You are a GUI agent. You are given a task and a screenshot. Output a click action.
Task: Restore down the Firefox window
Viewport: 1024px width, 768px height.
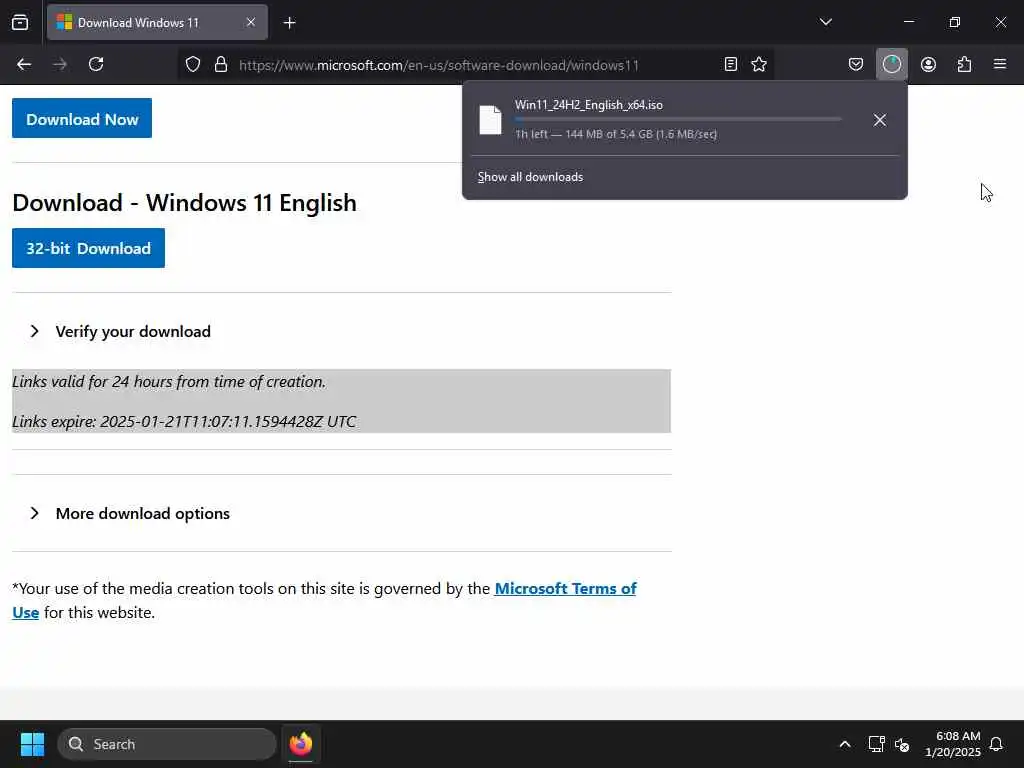point(955,22)
